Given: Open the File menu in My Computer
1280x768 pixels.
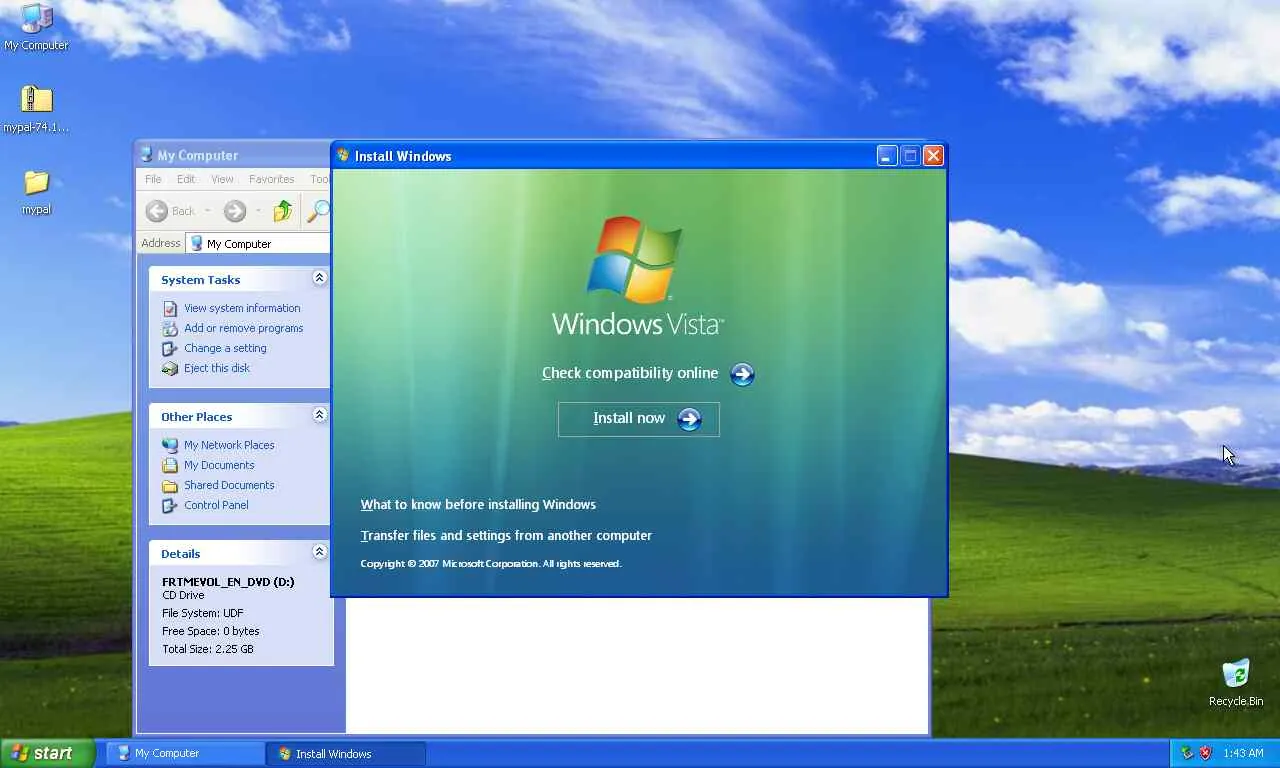Looking at the screenshot, I should (x=153, y=180).
